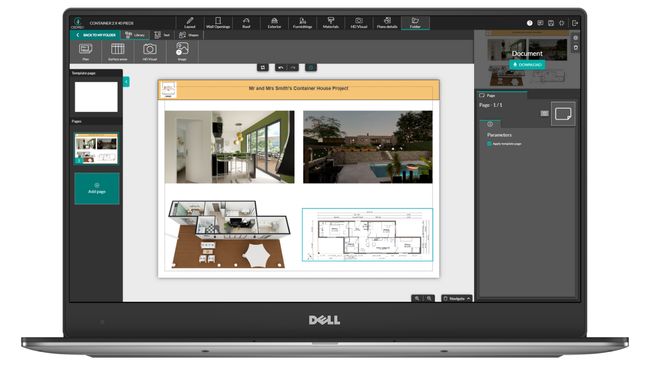Open the help icon in top bar
This screenshot has width=650, height=366.
(x=529, y=23)
